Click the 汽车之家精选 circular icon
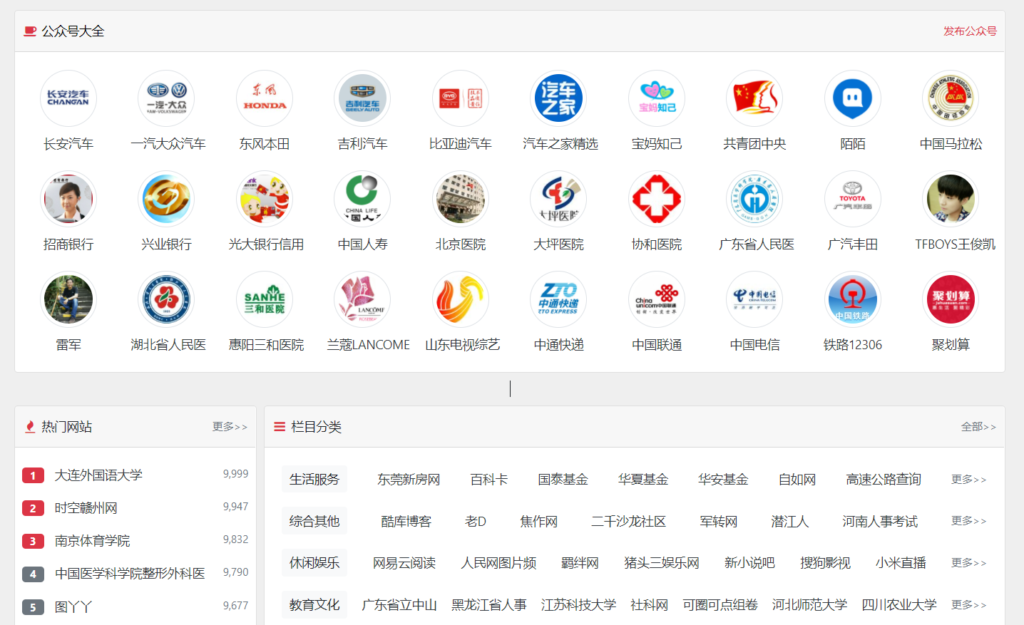 (x=558, y=98)
